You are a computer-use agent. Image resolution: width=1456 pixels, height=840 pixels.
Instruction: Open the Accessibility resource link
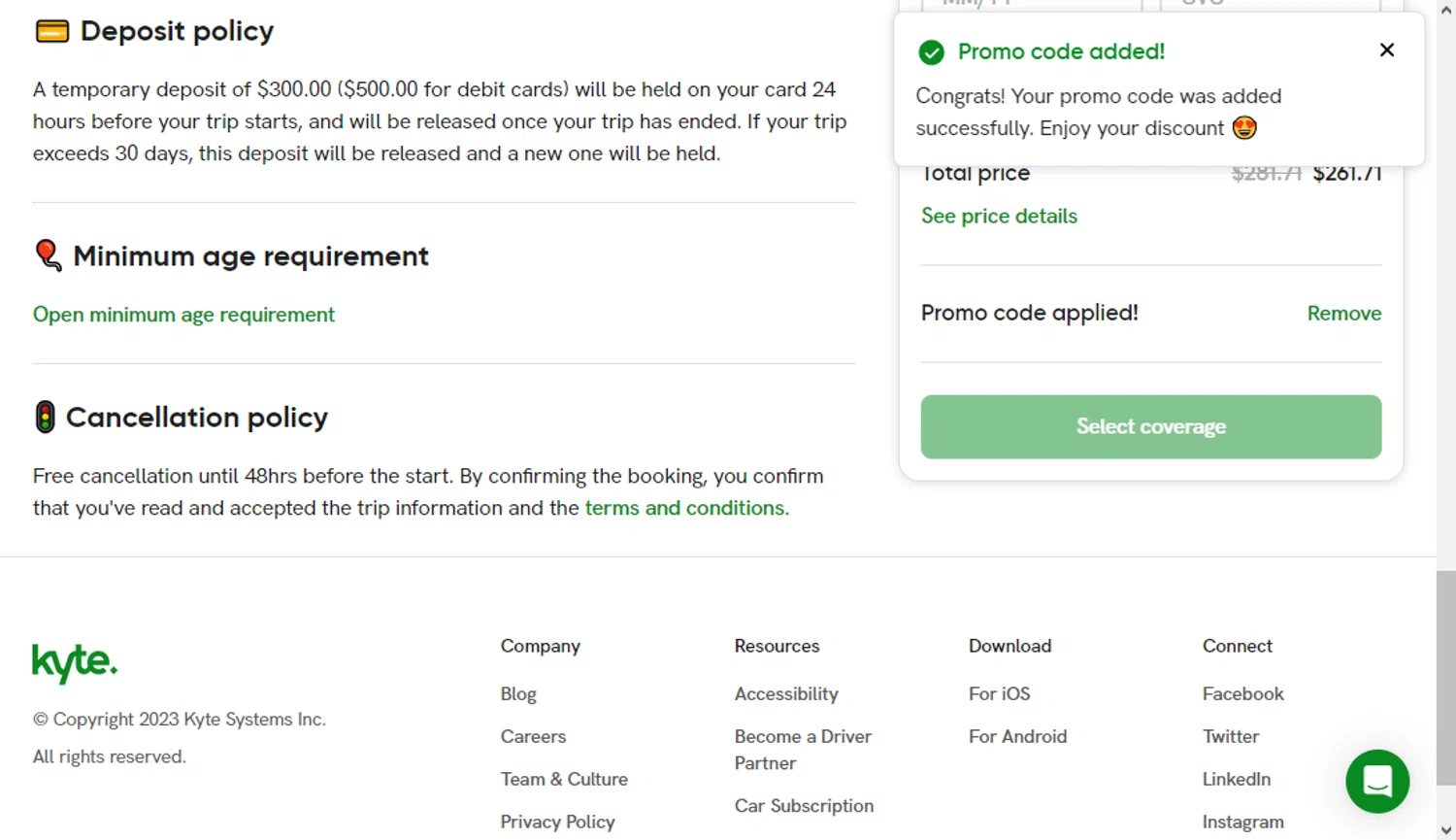coord(786,694)
